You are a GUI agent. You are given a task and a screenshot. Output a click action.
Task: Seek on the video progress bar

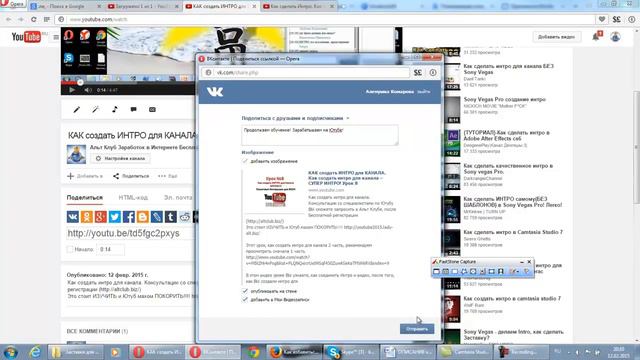(x=128, y=83)
